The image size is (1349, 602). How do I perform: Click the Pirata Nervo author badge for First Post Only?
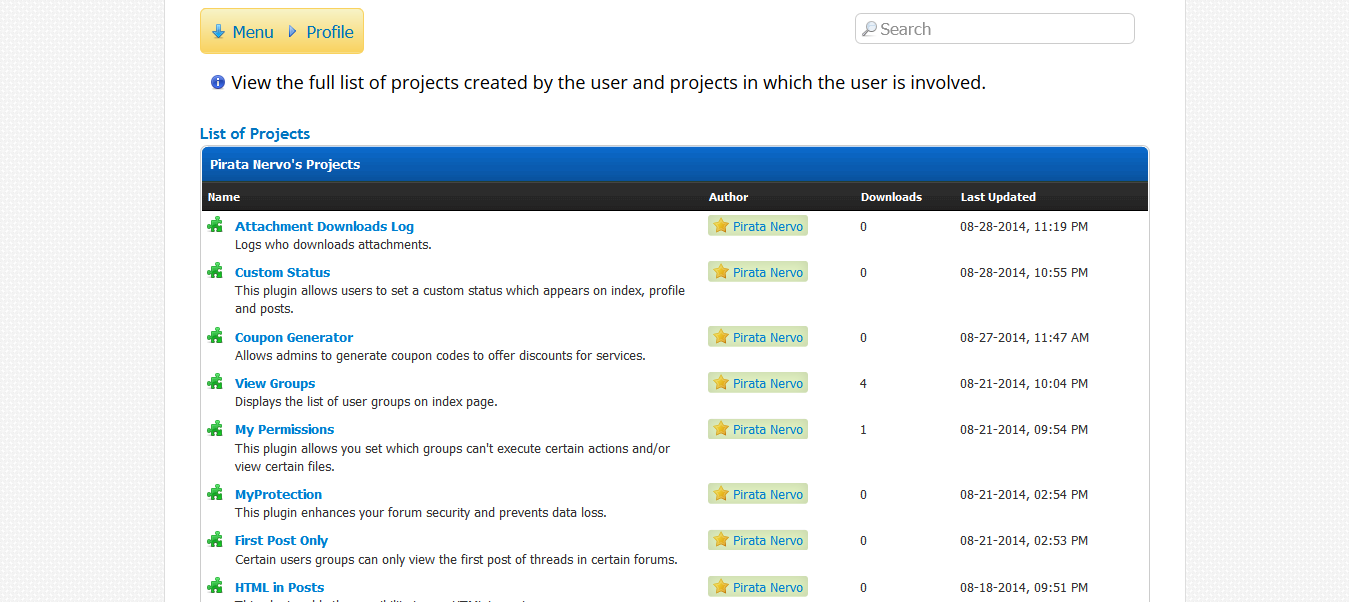pyautogui.click(x=758, y=540)
